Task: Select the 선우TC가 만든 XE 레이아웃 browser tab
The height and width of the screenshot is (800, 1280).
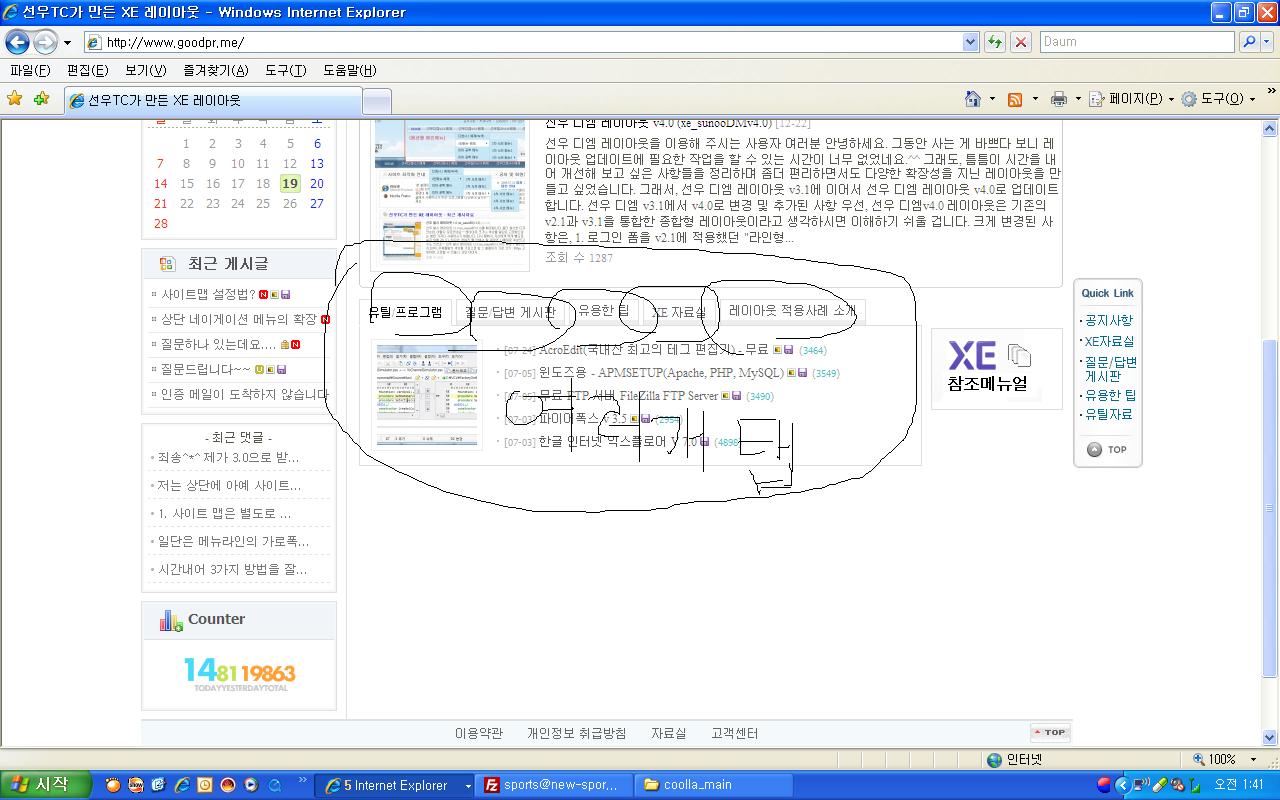Action: (x=212, y=101)
